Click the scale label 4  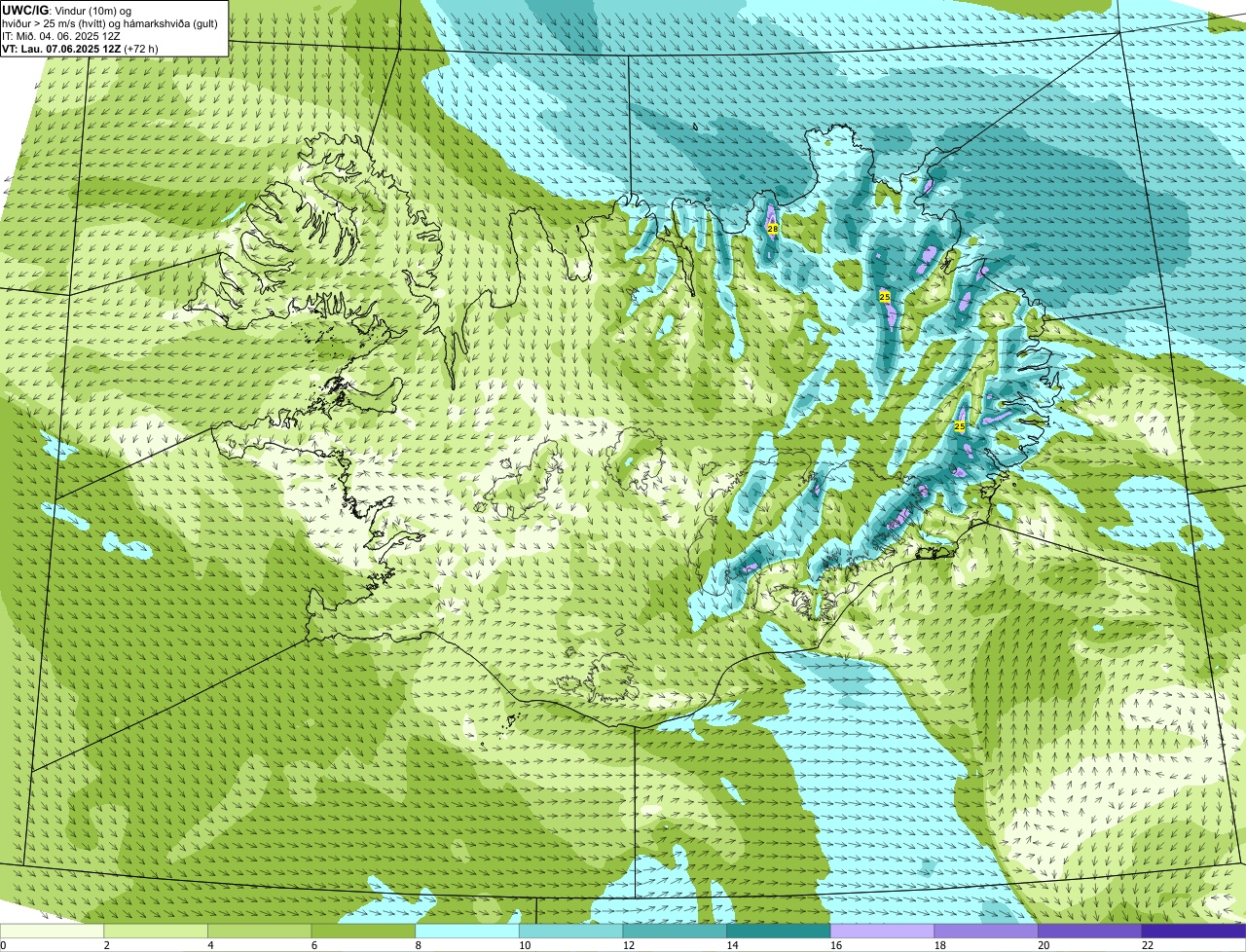tap(210, 945)
